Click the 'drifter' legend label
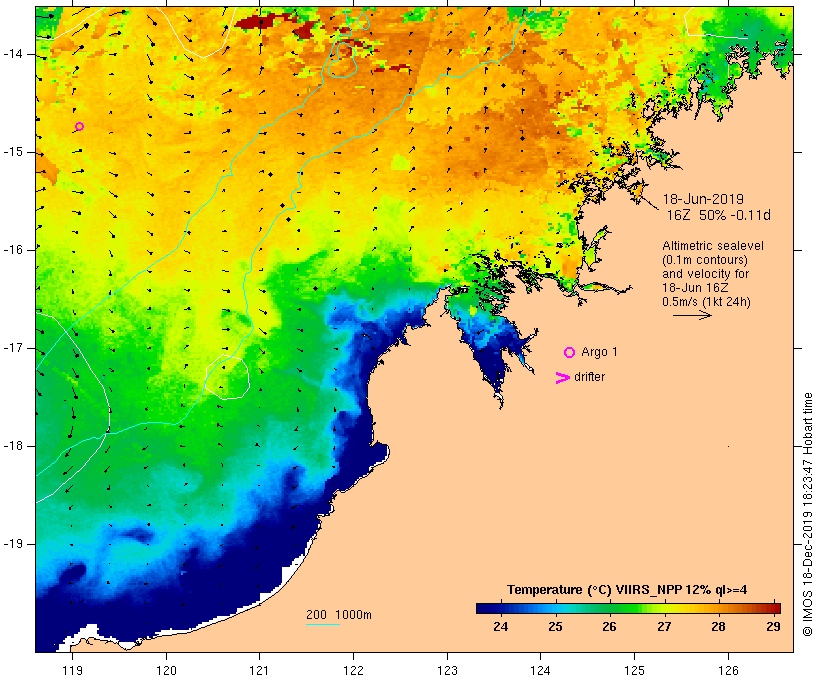 (589, 377)
